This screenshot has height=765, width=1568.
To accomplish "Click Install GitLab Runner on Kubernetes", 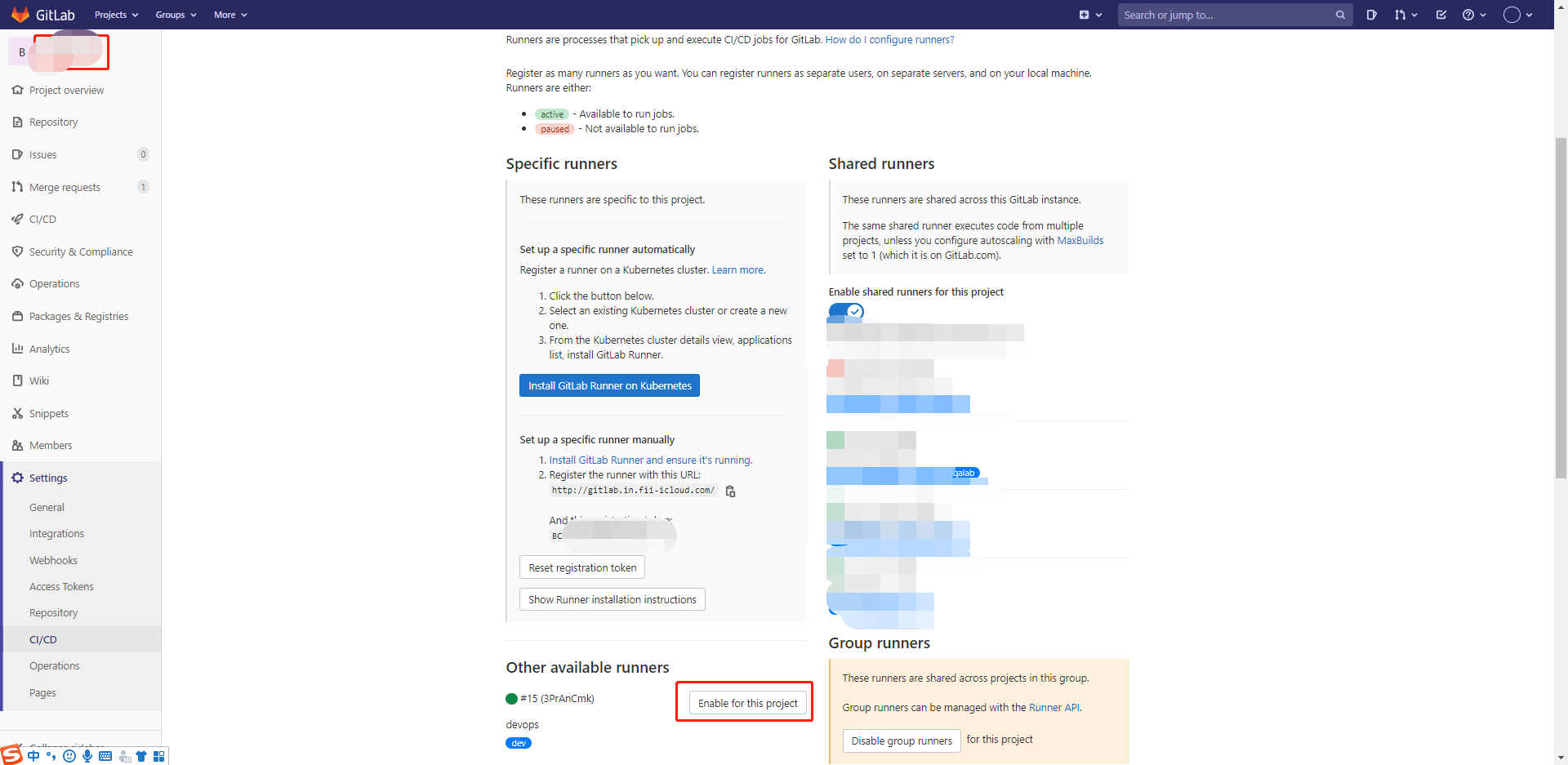I will [x=609, y=385].
